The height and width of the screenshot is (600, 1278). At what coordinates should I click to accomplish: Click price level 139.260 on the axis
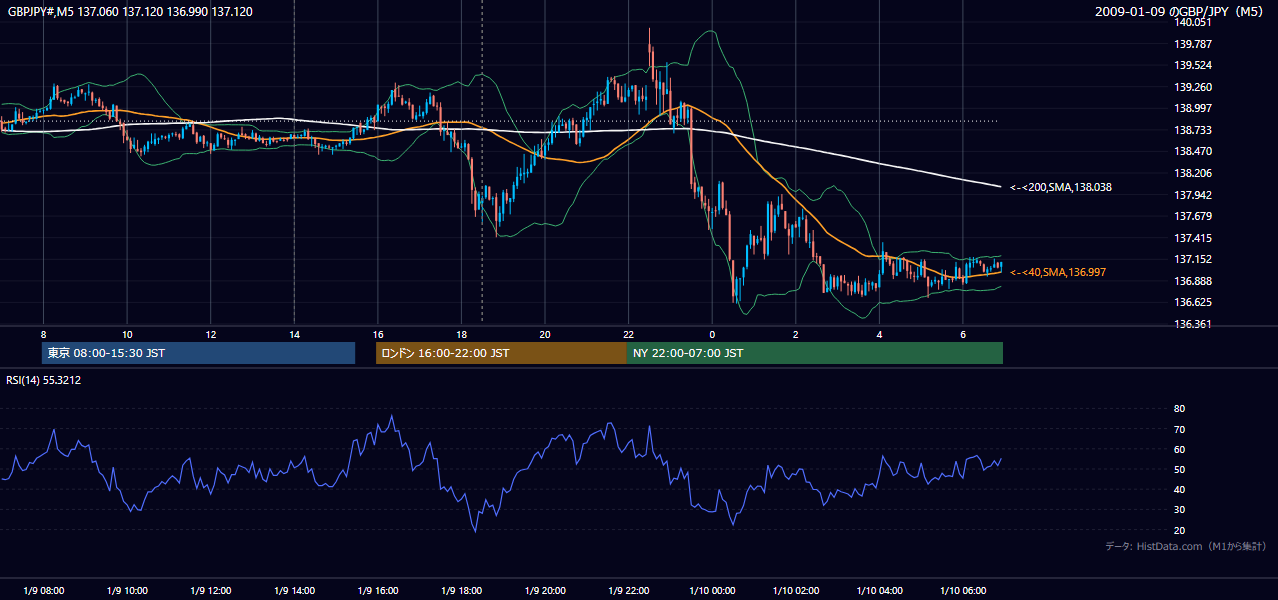coord(1193,87)
